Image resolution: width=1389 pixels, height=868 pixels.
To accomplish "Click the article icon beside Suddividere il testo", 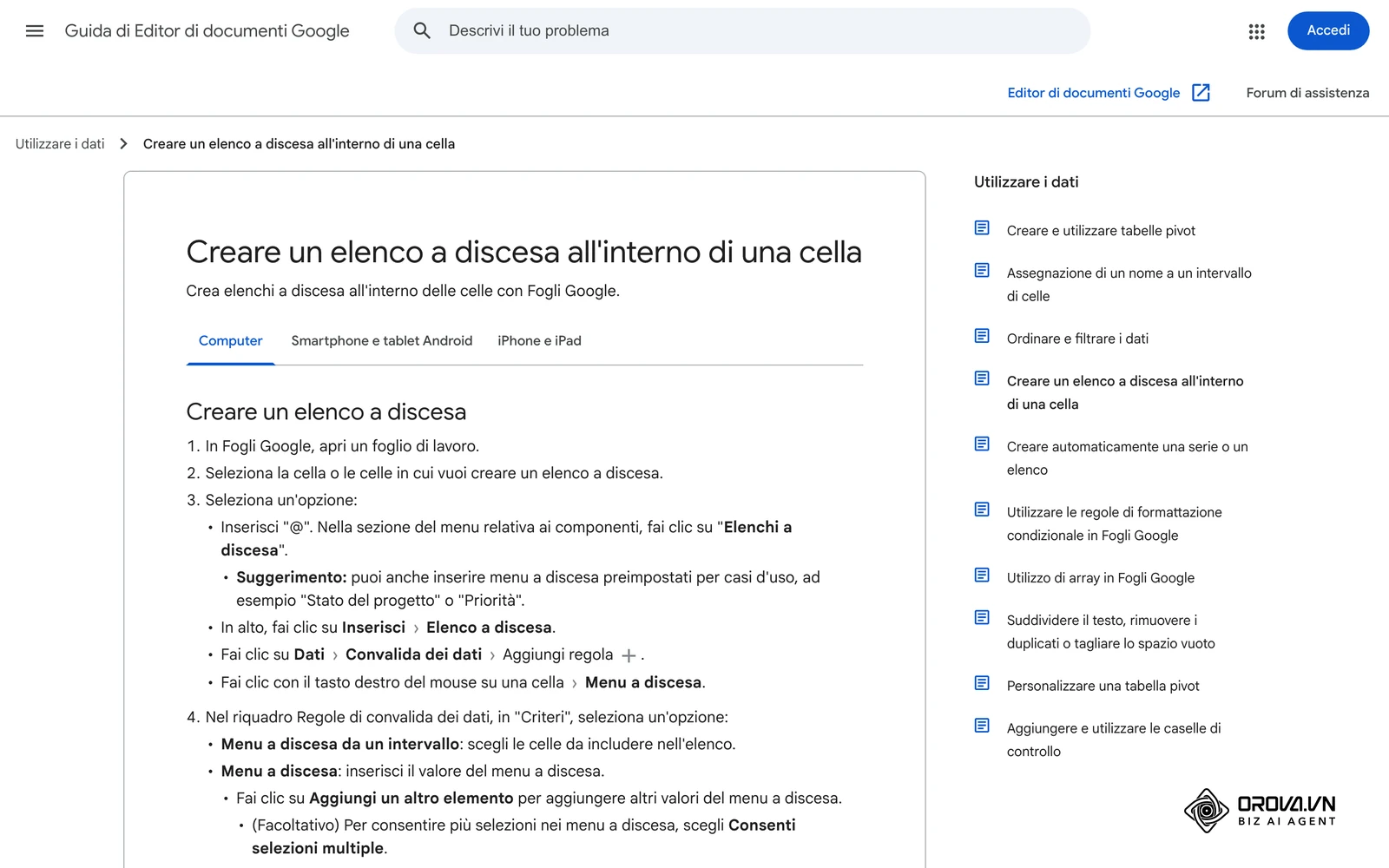I will (982, 618).
